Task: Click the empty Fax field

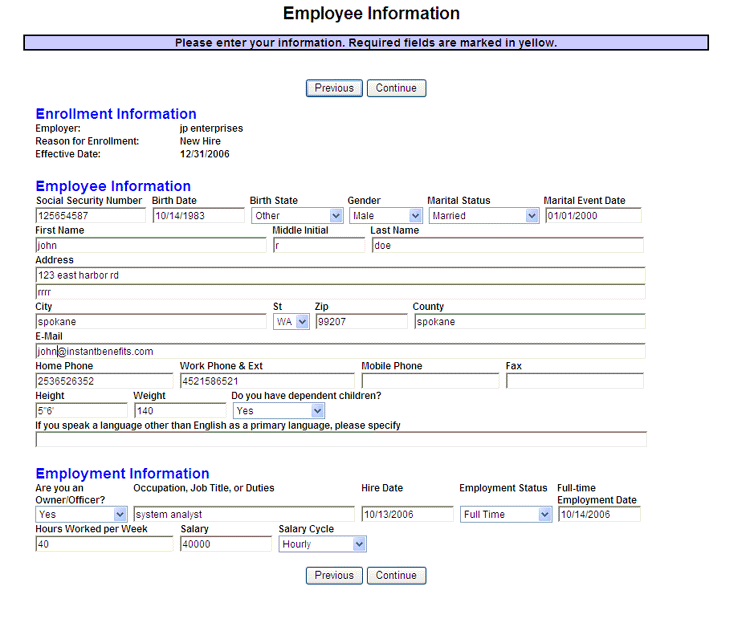Action: (x=574, y=381)
